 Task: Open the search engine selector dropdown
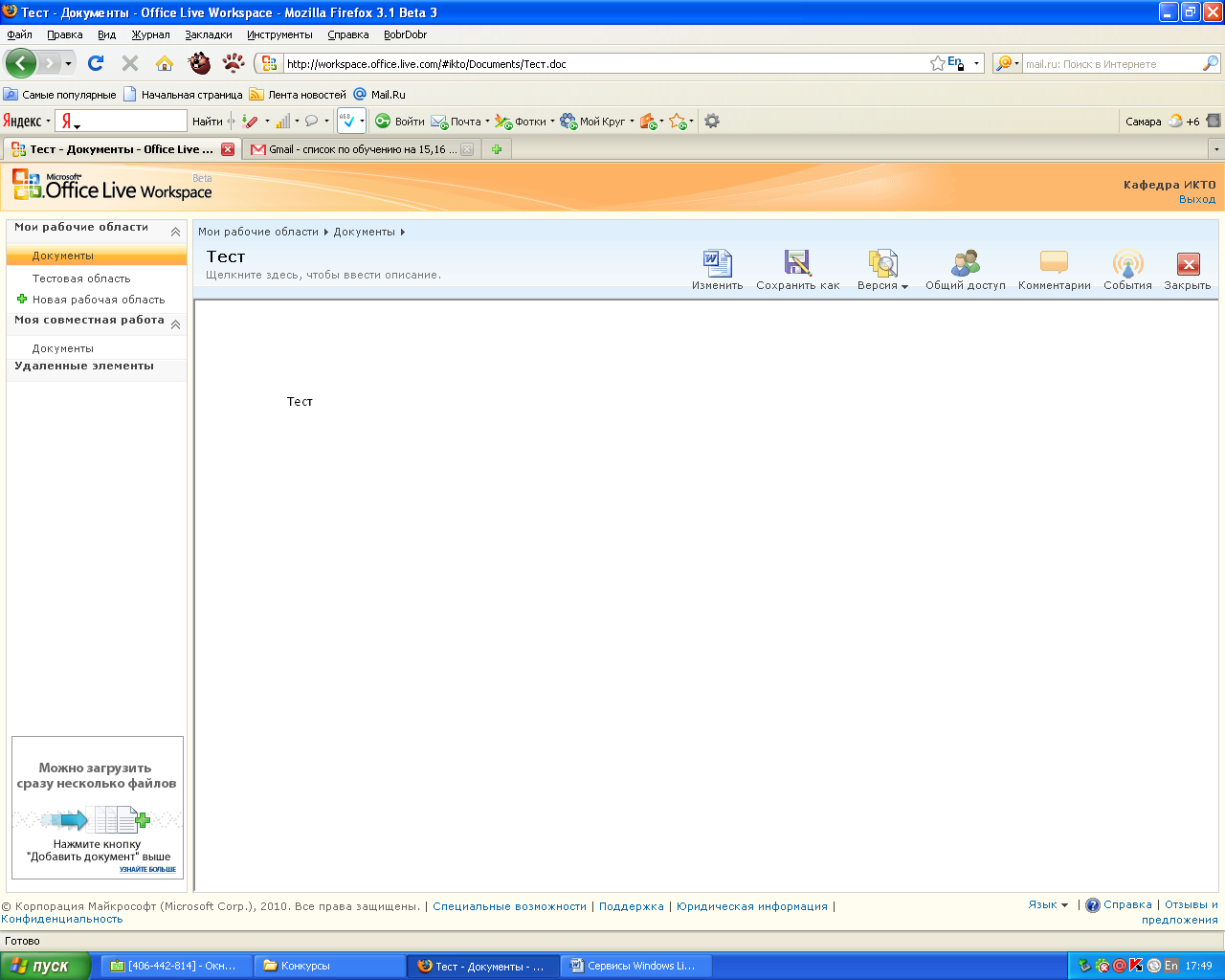pos(1007,63)
